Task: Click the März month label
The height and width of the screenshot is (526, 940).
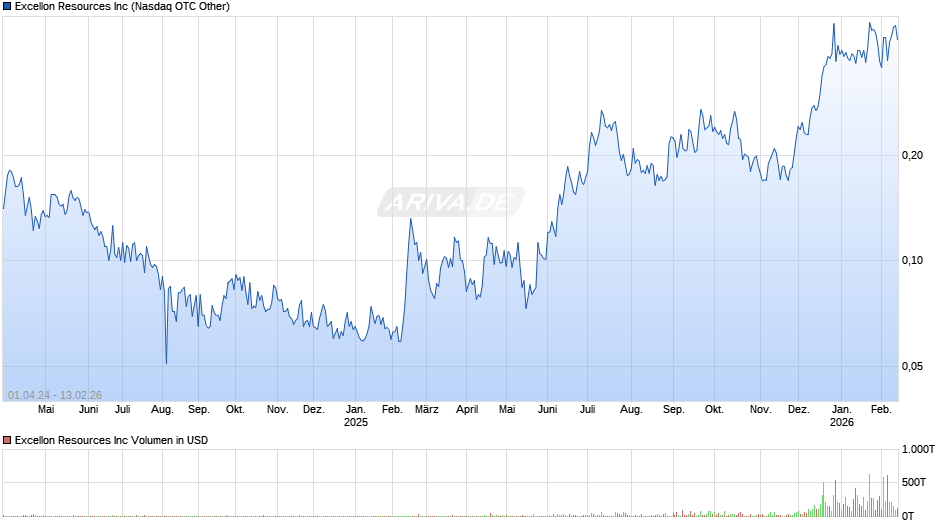Action: 427,409
